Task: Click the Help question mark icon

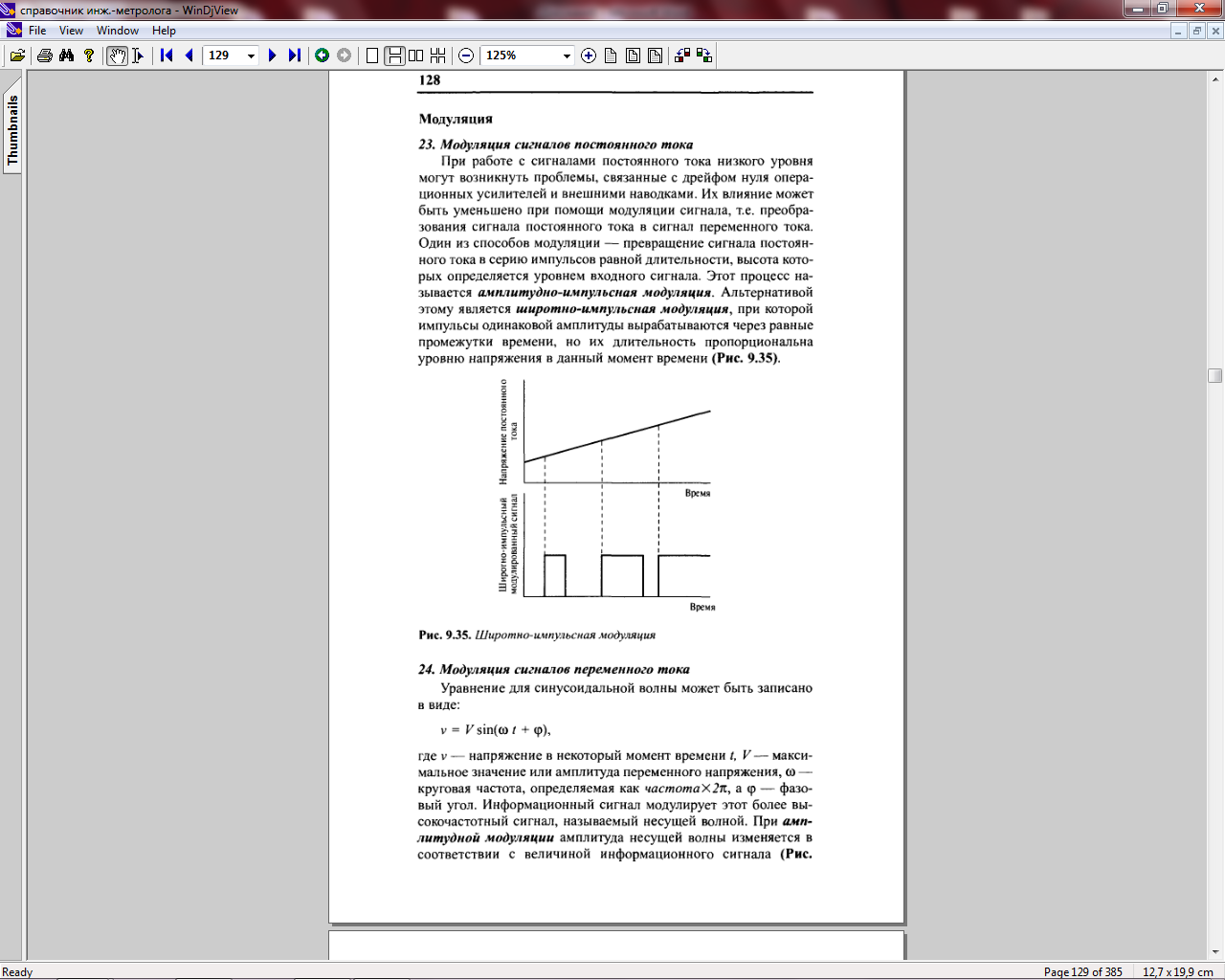Action: pos(89,56)
